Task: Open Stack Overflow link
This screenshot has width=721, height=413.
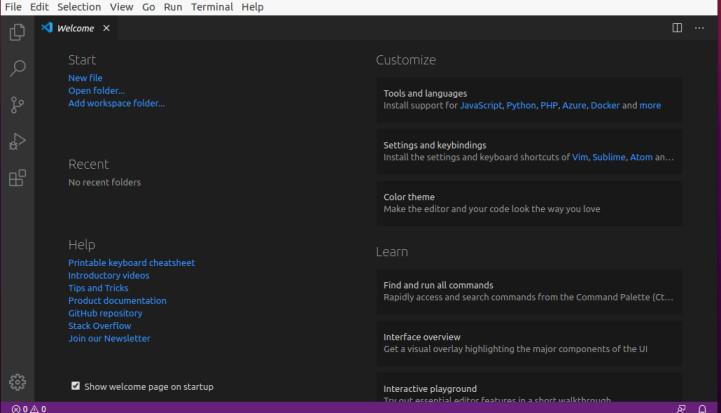Action: coord(100,326)
